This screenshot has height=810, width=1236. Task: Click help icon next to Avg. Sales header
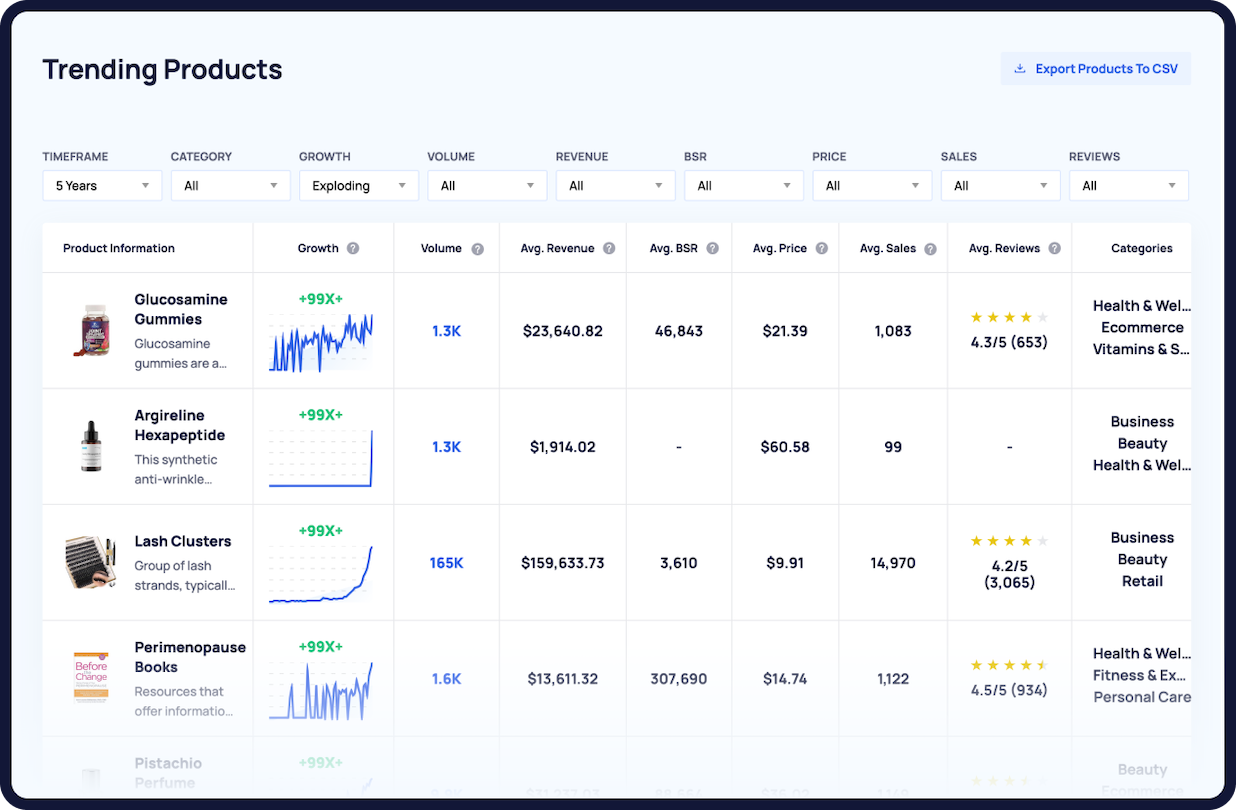click(931, 249)
